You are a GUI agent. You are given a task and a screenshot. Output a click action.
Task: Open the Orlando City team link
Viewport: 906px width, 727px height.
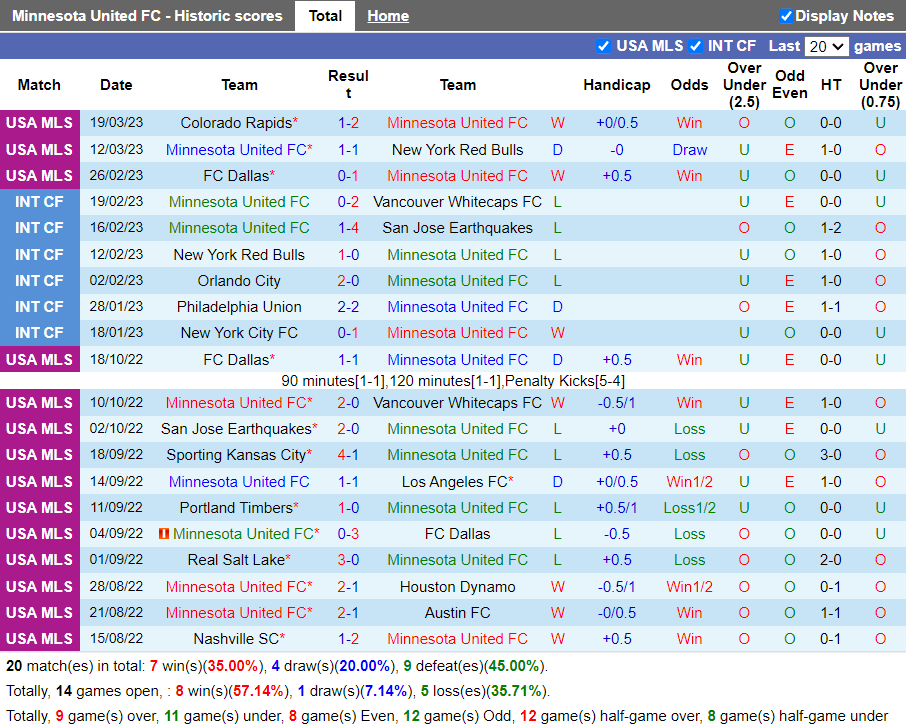click(x=239, y=281)
